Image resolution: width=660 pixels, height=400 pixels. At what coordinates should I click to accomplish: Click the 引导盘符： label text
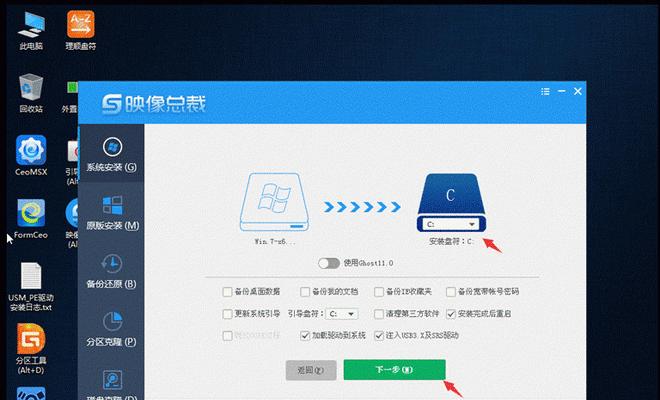pyautogui.click(x=306, y=314)
